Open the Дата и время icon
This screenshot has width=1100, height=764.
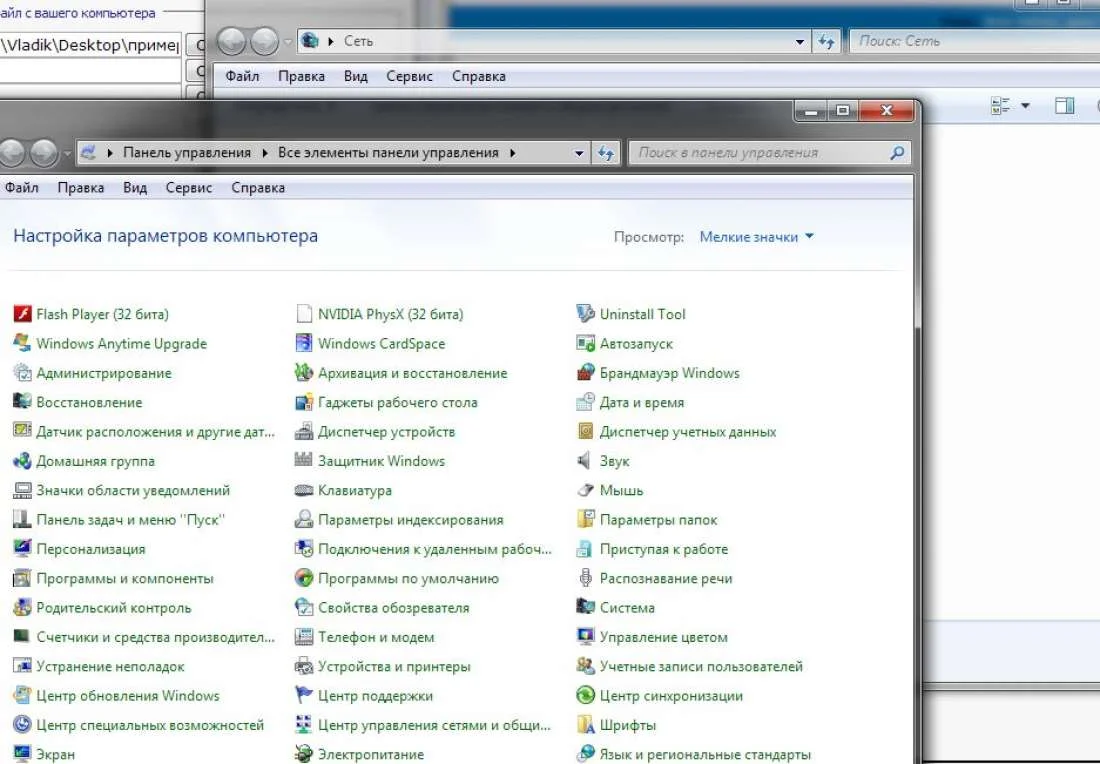tap(585, 402)
